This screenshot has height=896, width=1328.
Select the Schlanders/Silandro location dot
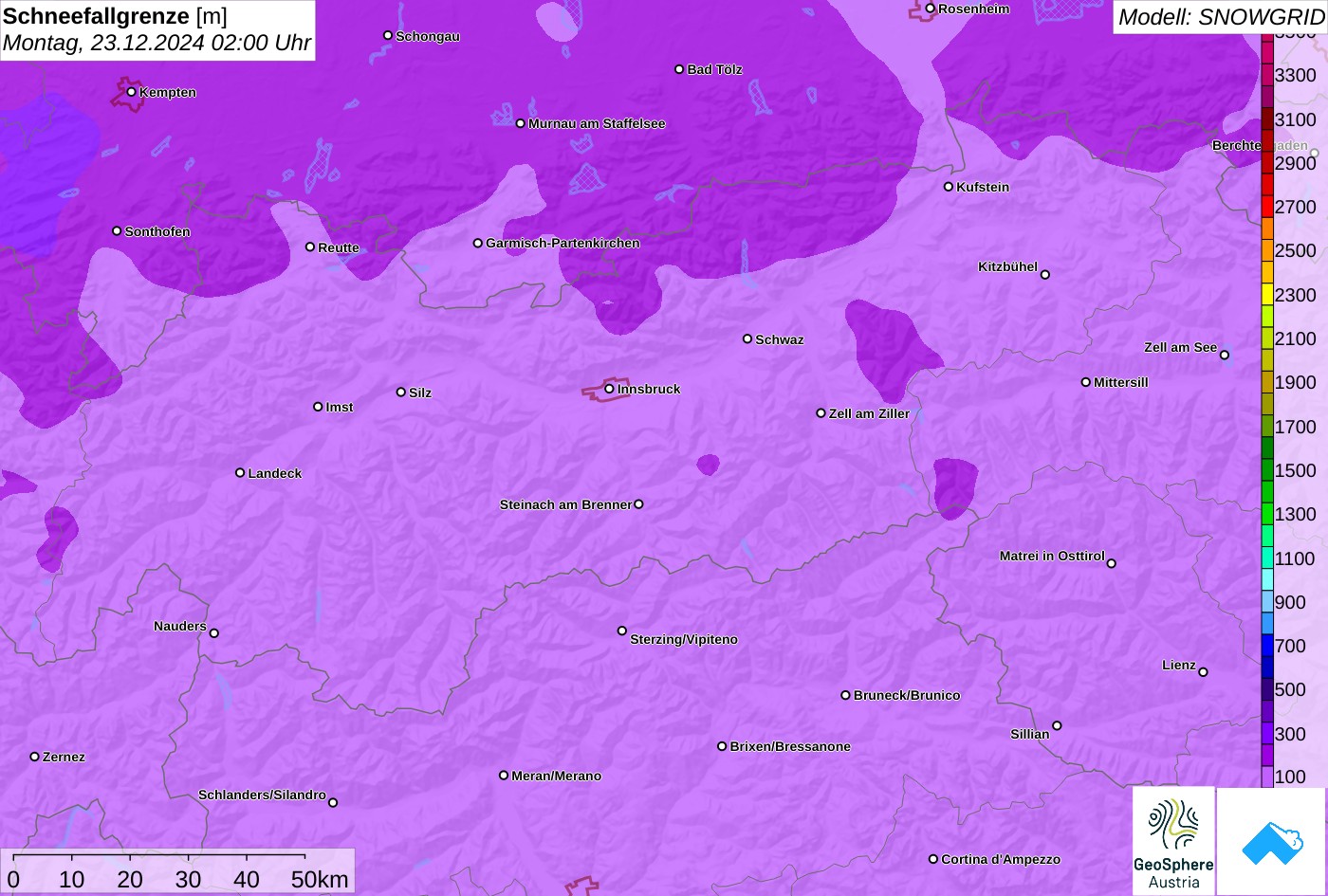(333, 802)
